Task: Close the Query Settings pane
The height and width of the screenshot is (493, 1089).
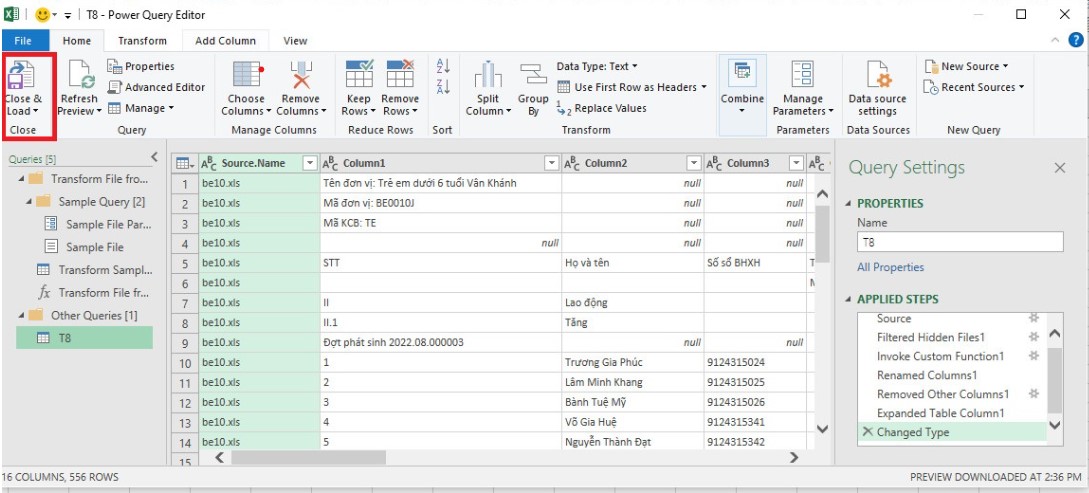Action: [x=1060, y=167]
